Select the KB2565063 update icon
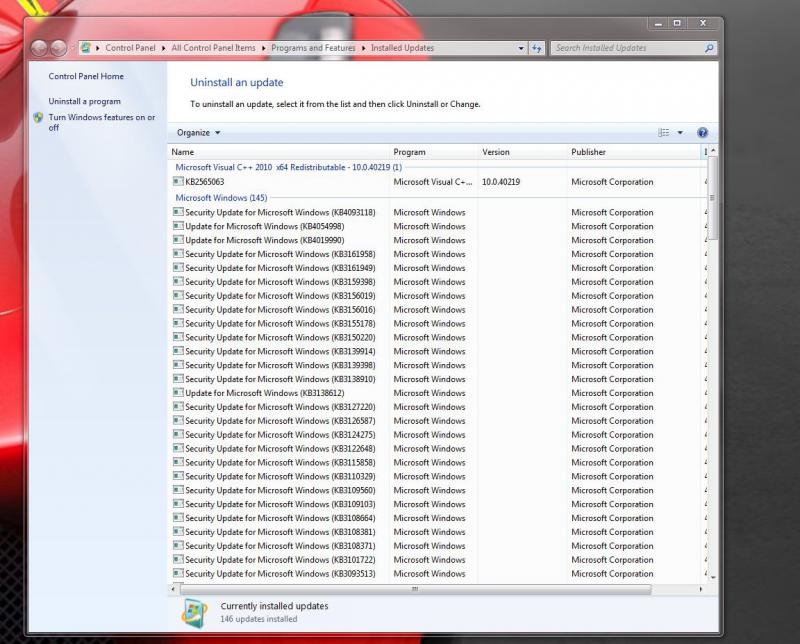Screen dimensions: 800x644 point(178,182)
